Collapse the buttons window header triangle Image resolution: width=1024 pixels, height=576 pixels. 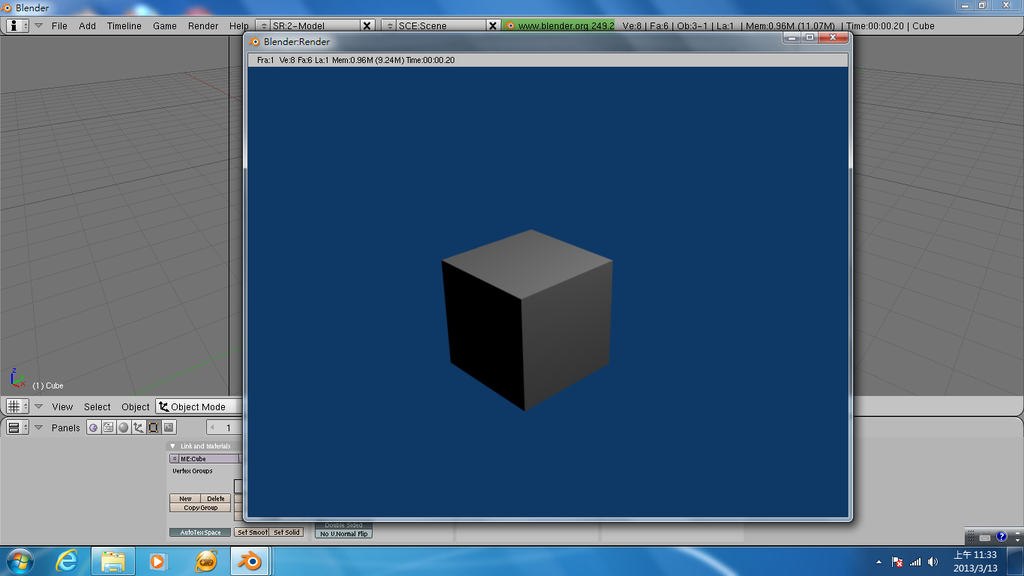[39, 428]
